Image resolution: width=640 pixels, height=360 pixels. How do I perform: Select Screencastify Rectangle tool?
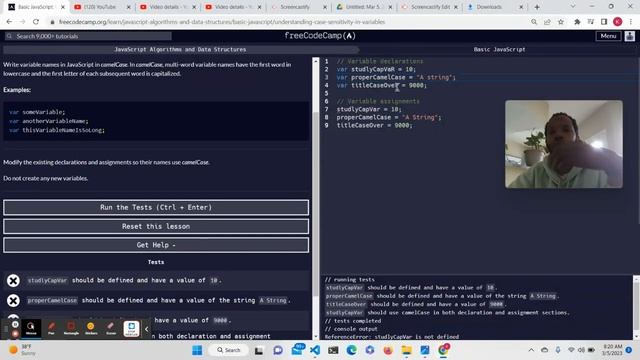coord(71,328)
